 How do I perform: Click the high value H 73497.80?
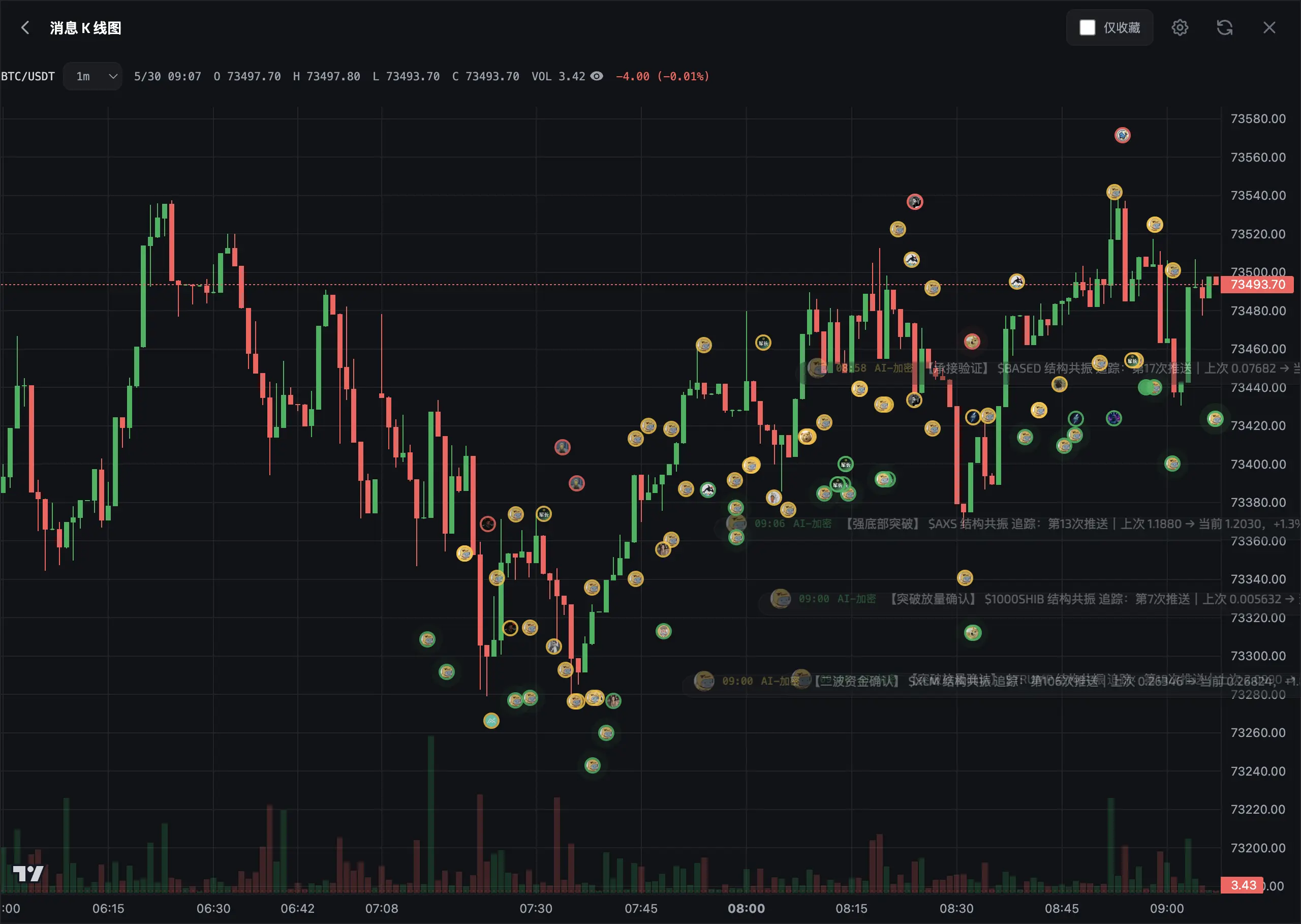point(327,76)
